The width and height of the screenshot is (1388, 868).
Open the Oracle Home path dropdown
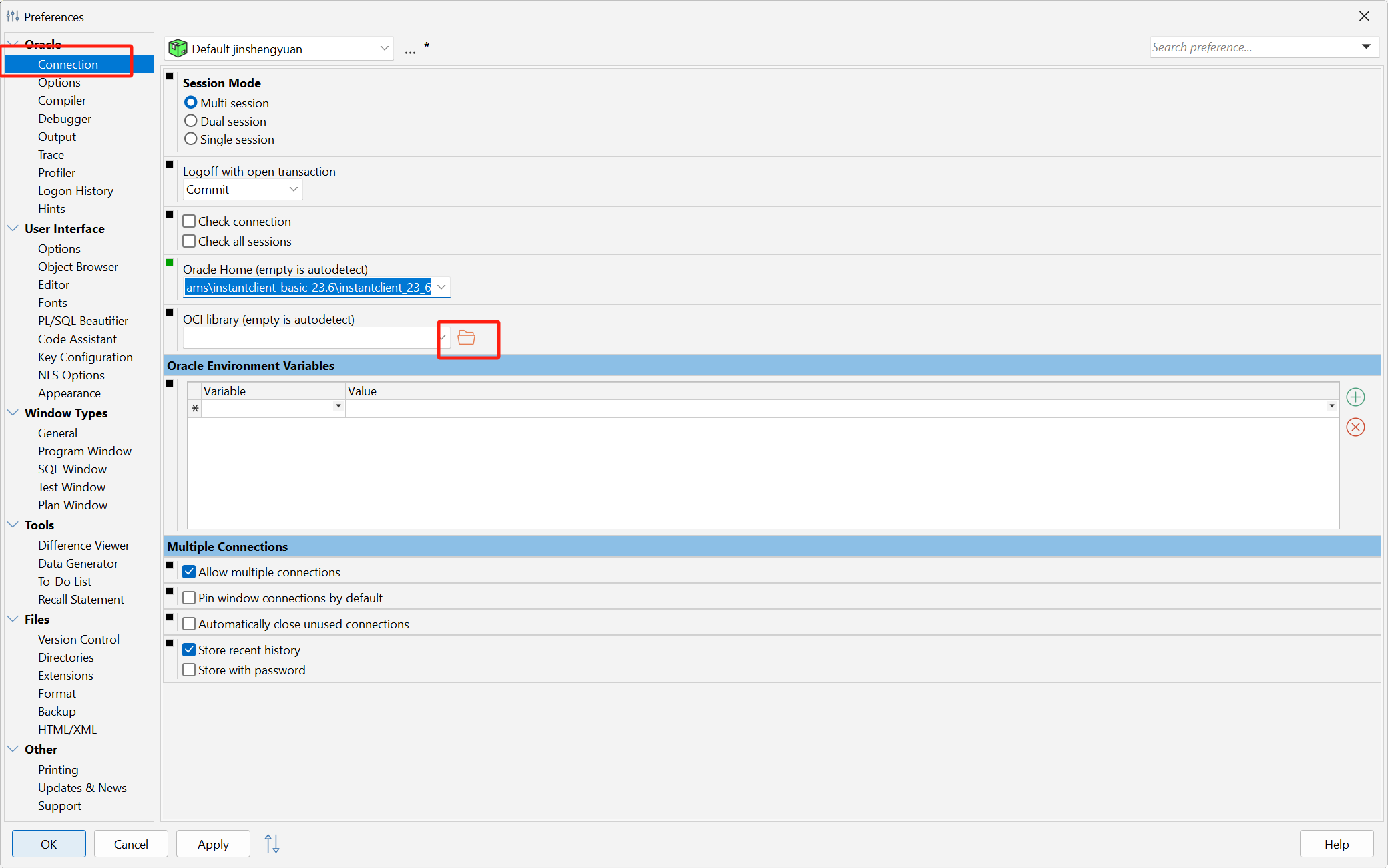tap(441, 288)
